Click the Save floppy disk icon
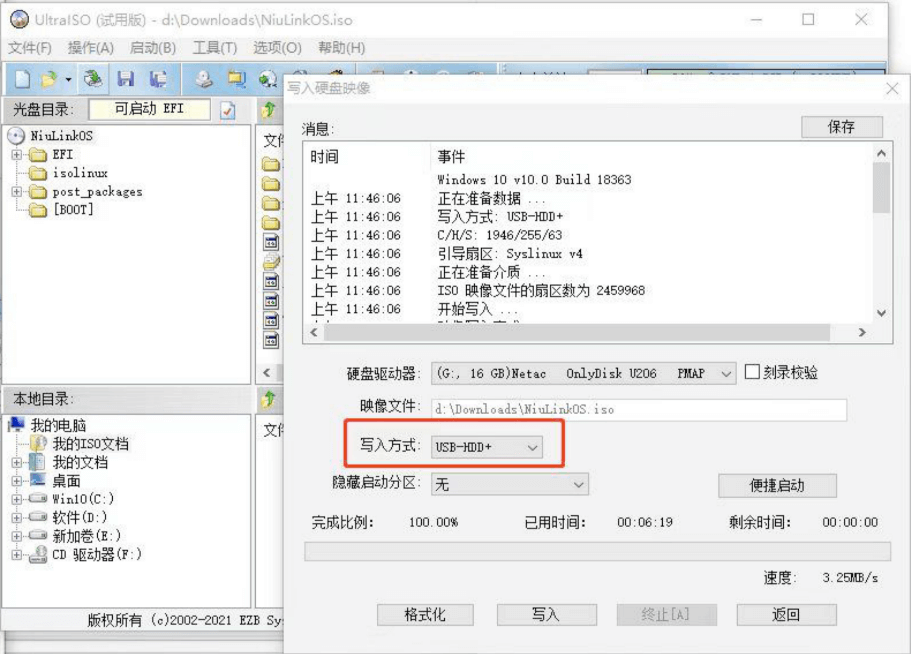 [126, 79]
